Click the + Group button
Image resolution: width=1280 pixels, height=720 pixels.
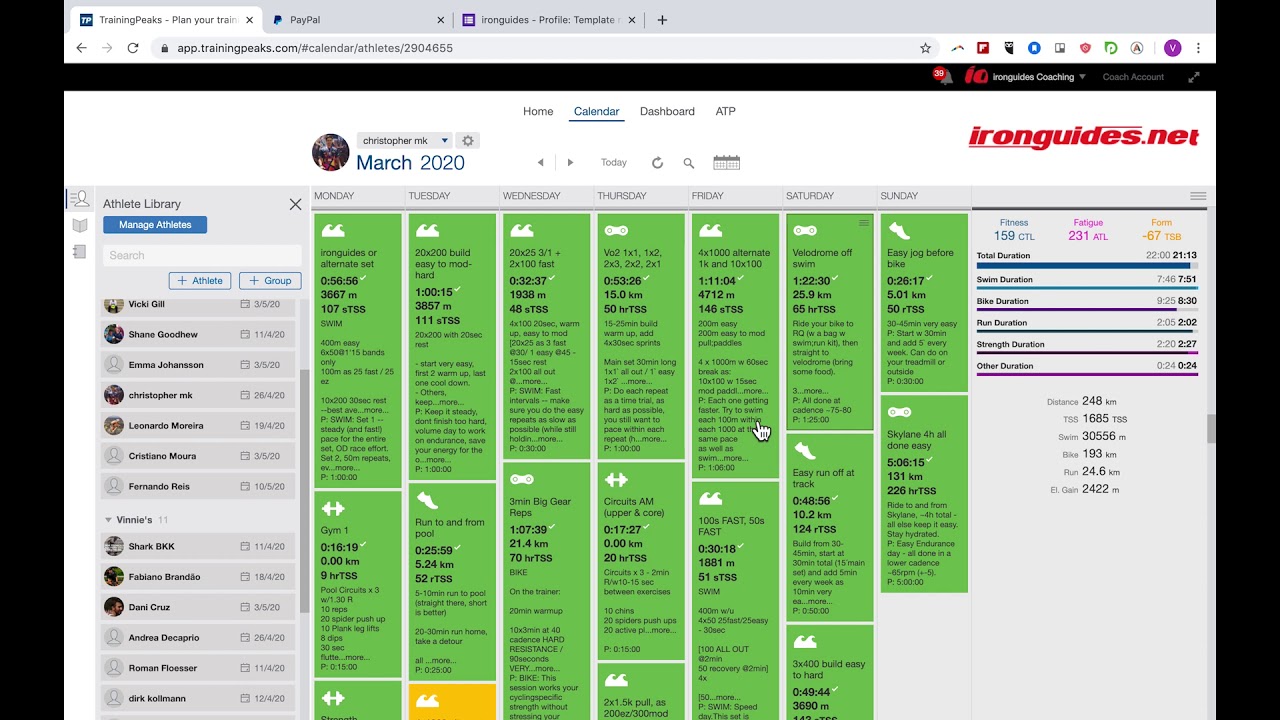270,280
